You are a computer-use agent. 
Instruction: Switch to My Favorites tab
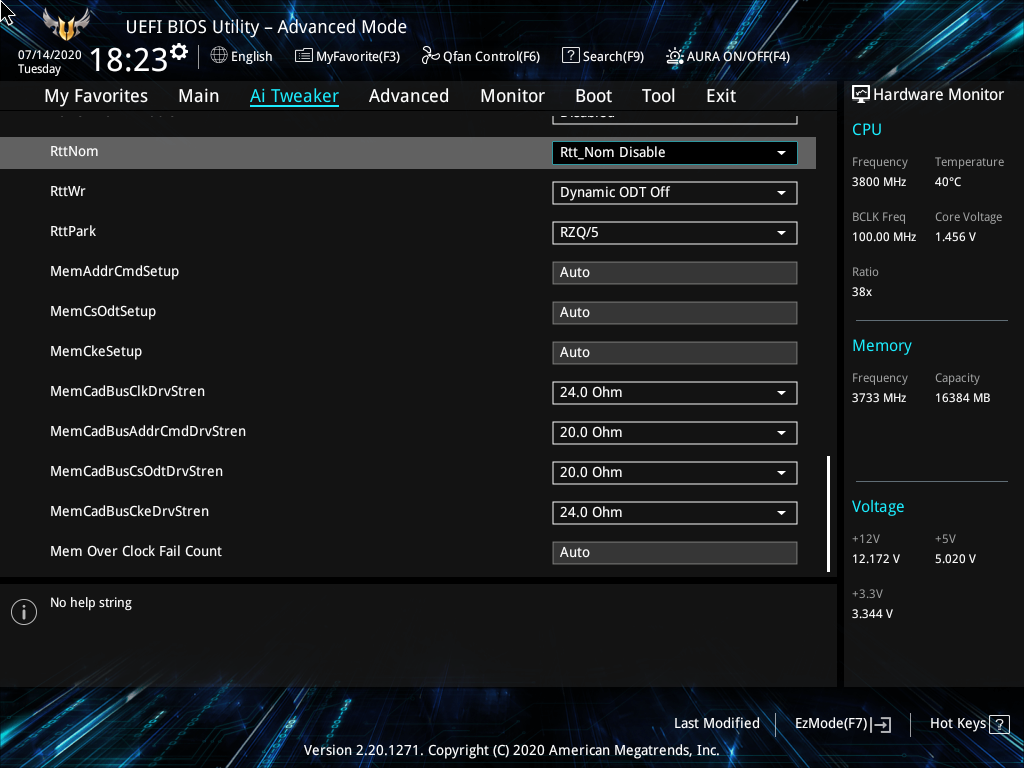[96, 96]
